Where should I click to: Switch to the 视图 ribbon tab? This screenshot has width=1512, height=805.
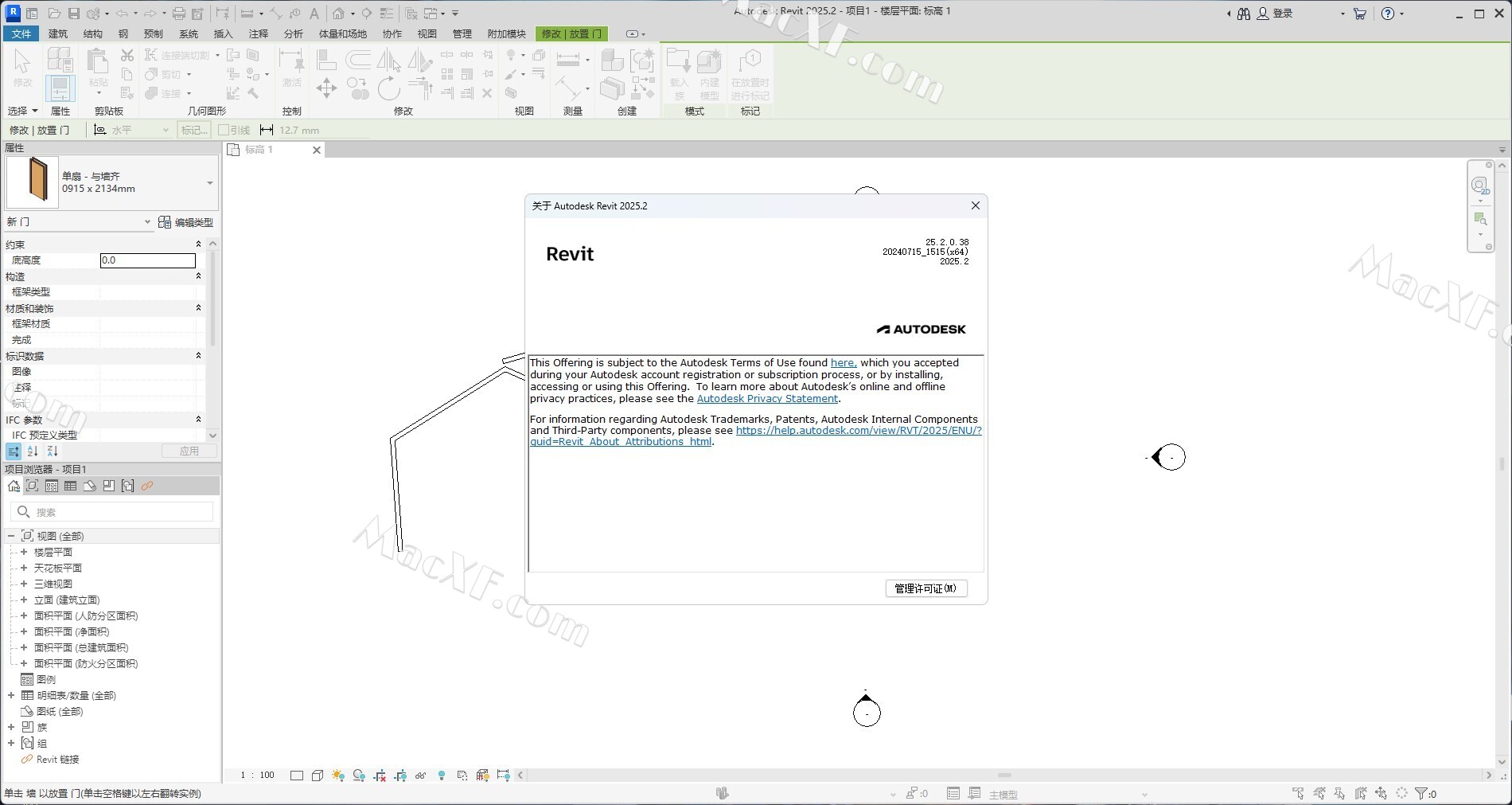pyautogui.click(x=427, y=33)
